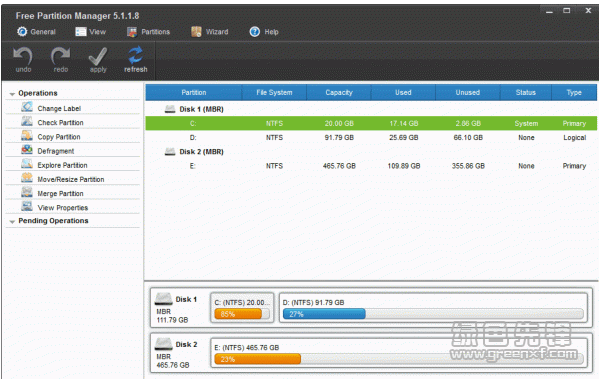
Task: Click the Disk 2 drive icon in disk map
Action: (164, 344)
